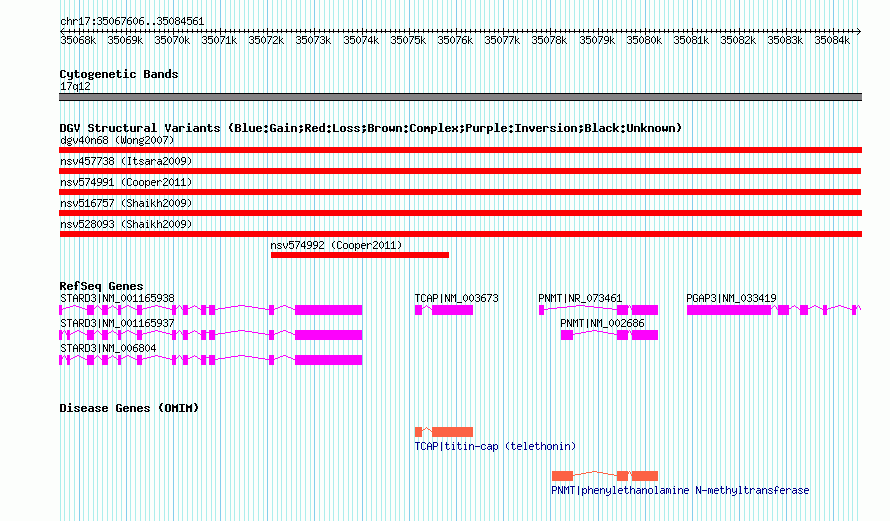Screen dimensions: 890x521
Task: Select the magenta TCAP NM_003673 gene glyph
Action: (x=444, y=310)
